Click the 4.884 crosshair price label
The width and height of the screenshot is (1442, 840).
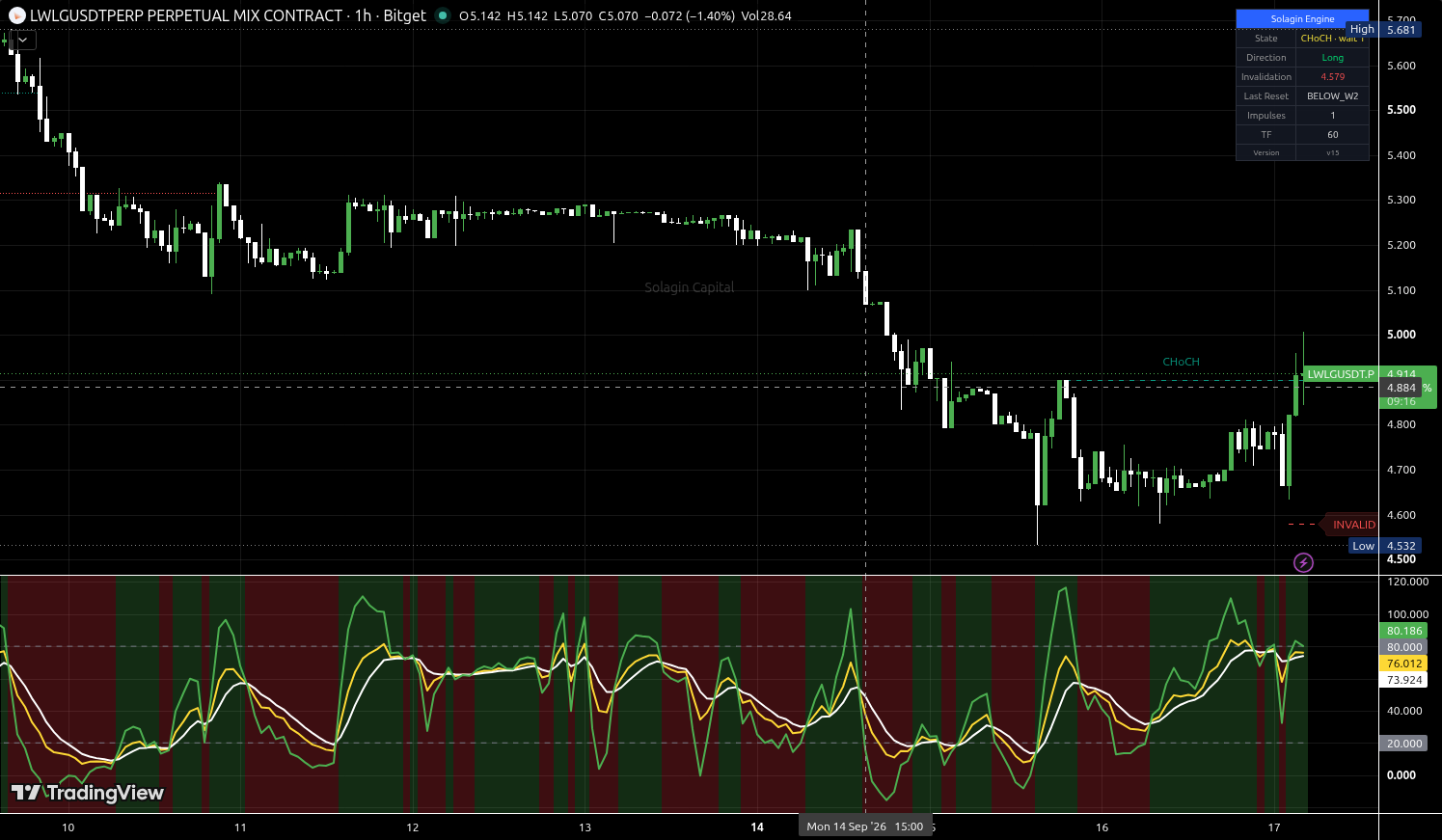pos(1401,388)
